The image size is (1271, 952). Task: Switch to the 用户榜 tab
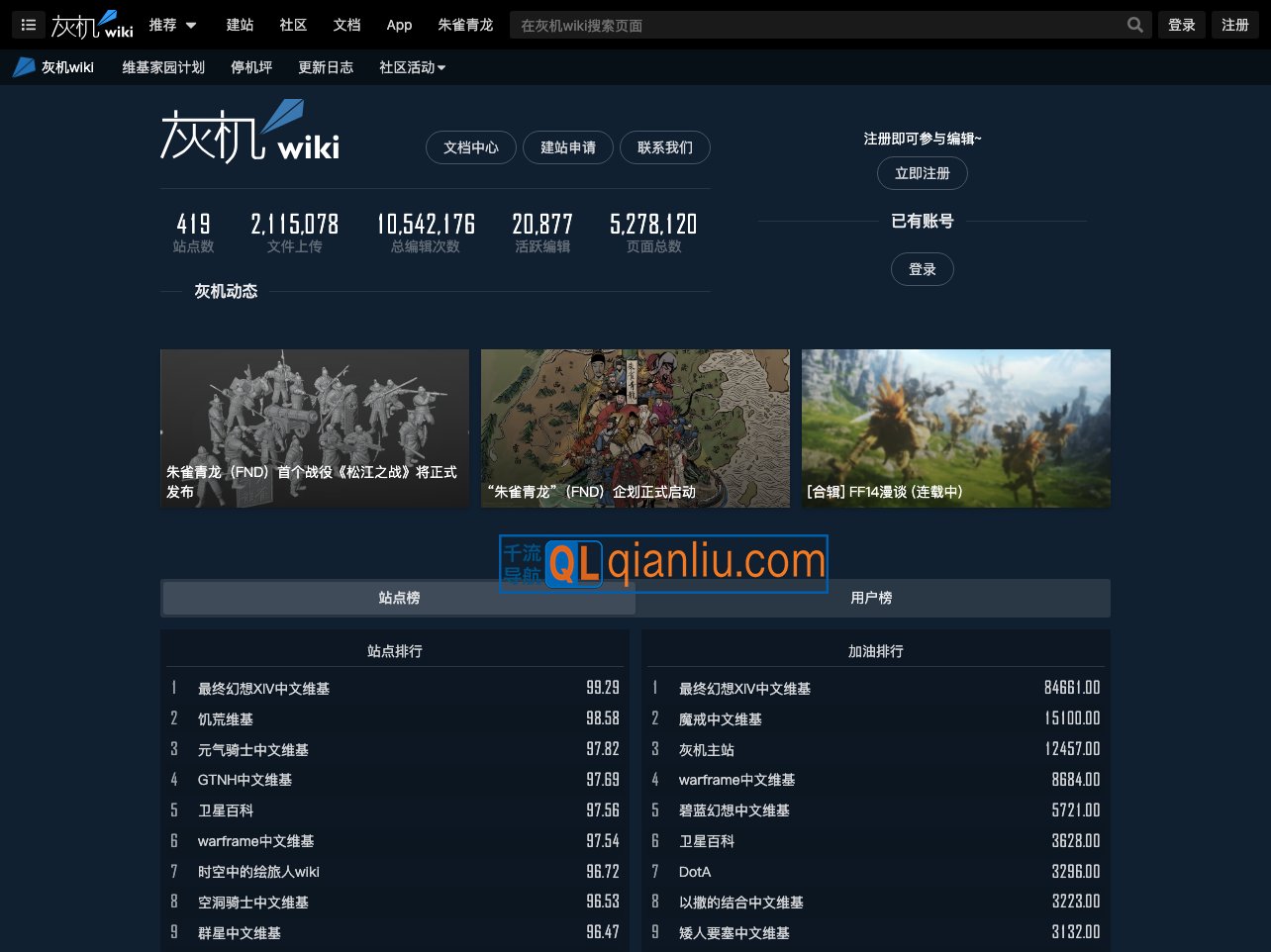pos(871,598)
